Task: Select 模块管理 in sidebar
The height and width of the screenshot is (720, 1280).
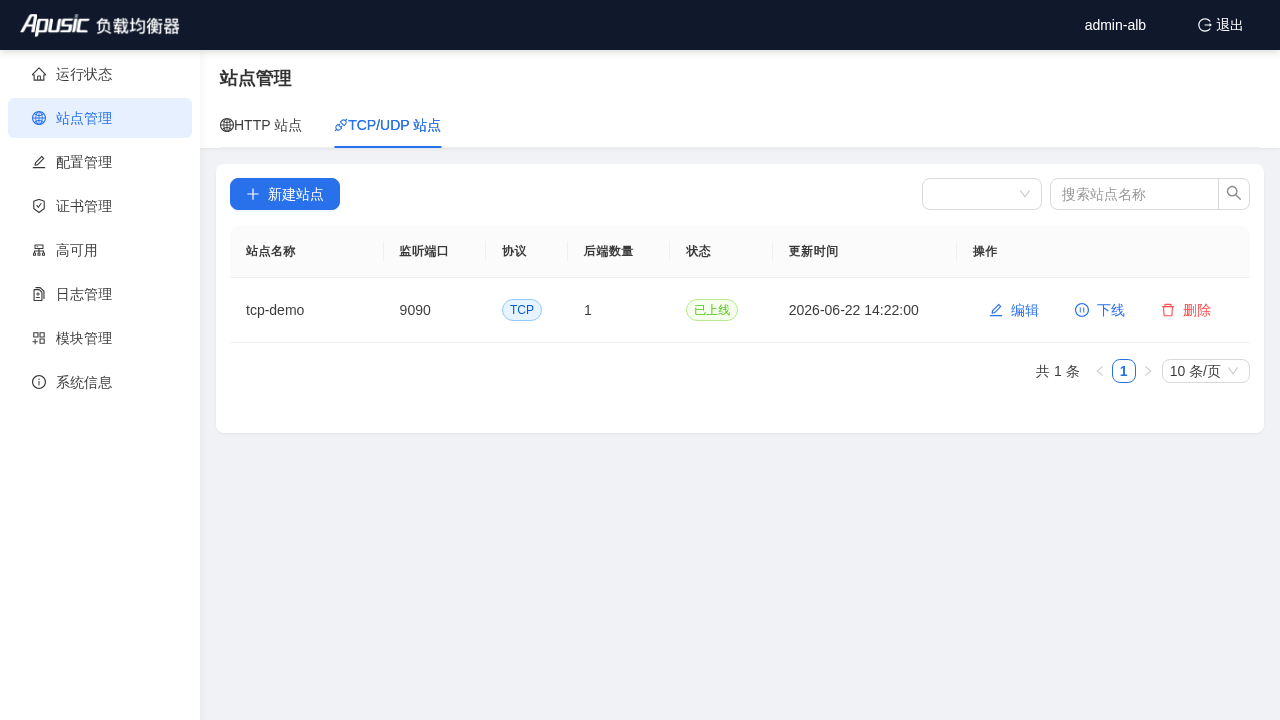Action: click(x=100, y=338)
